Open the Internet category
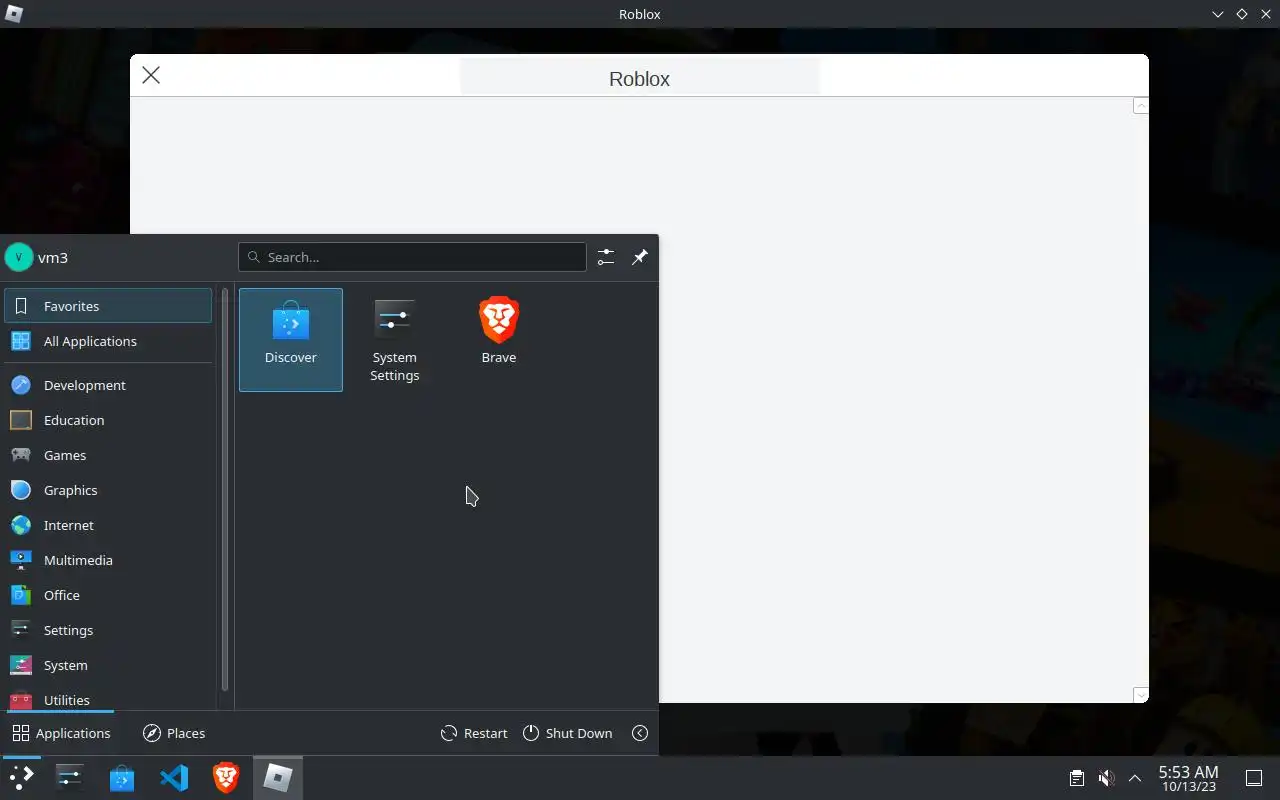The image size is (1280, 800). pos(108,525)
